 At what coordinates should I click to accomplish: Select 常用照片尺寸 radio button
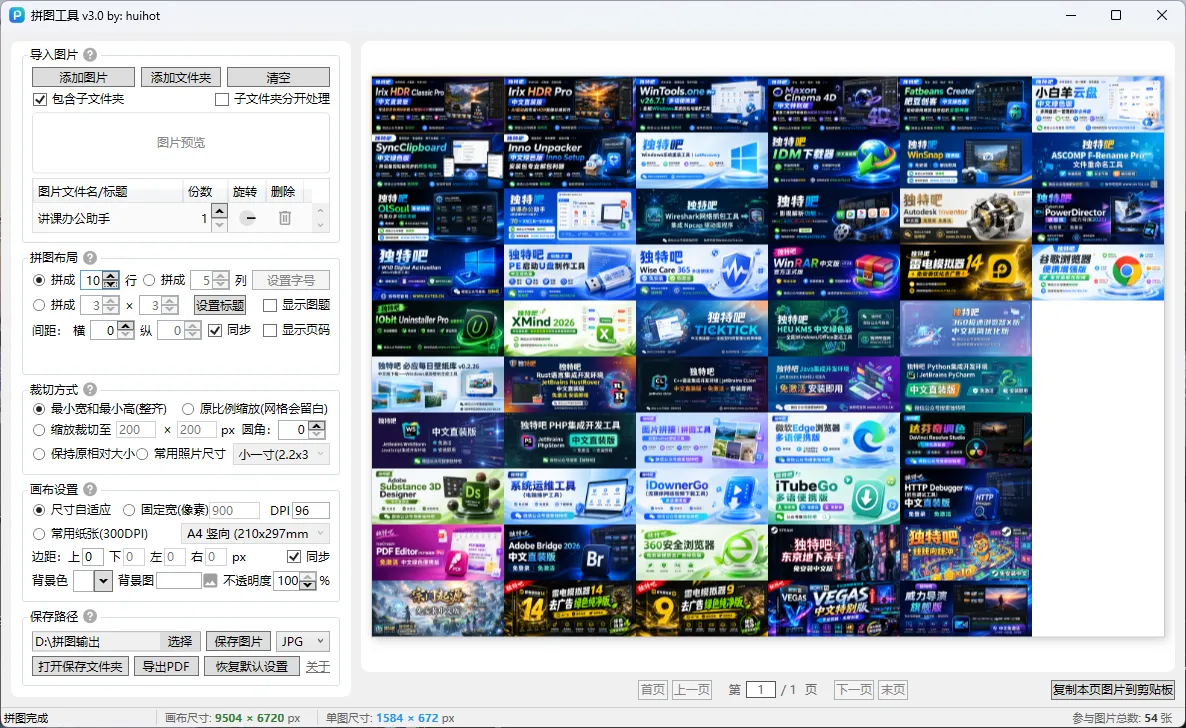141,454
